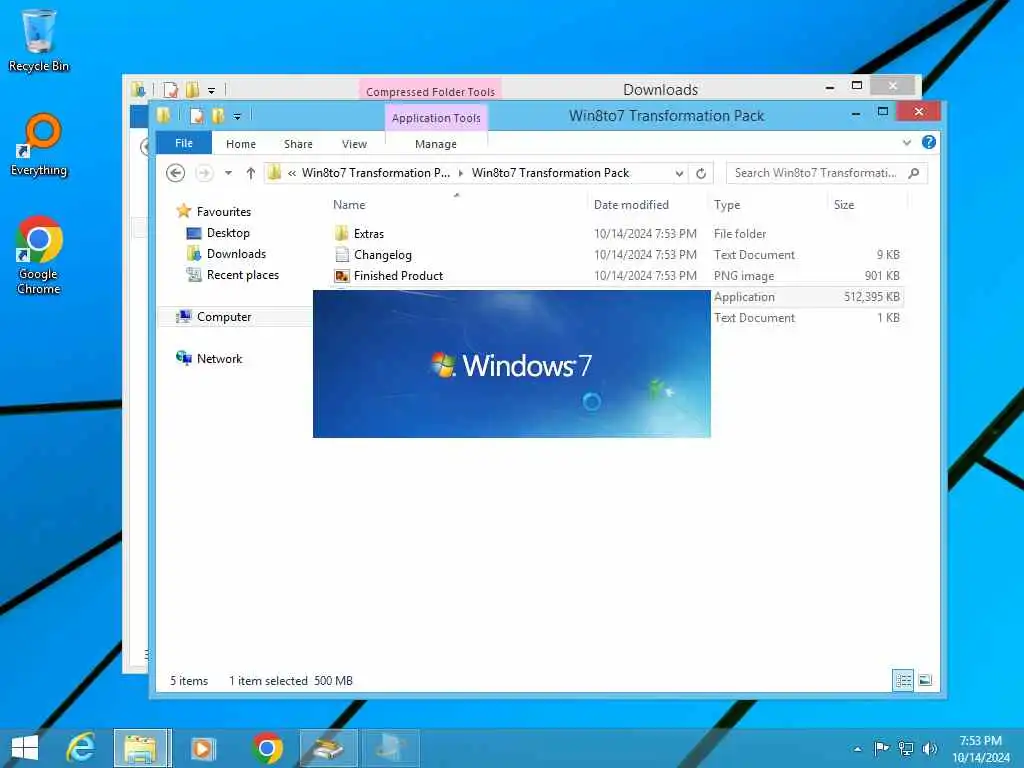Screen dimensions: 1024x768
Task: Click the forward navigation arrow
Action: click(x=204, y=173)
